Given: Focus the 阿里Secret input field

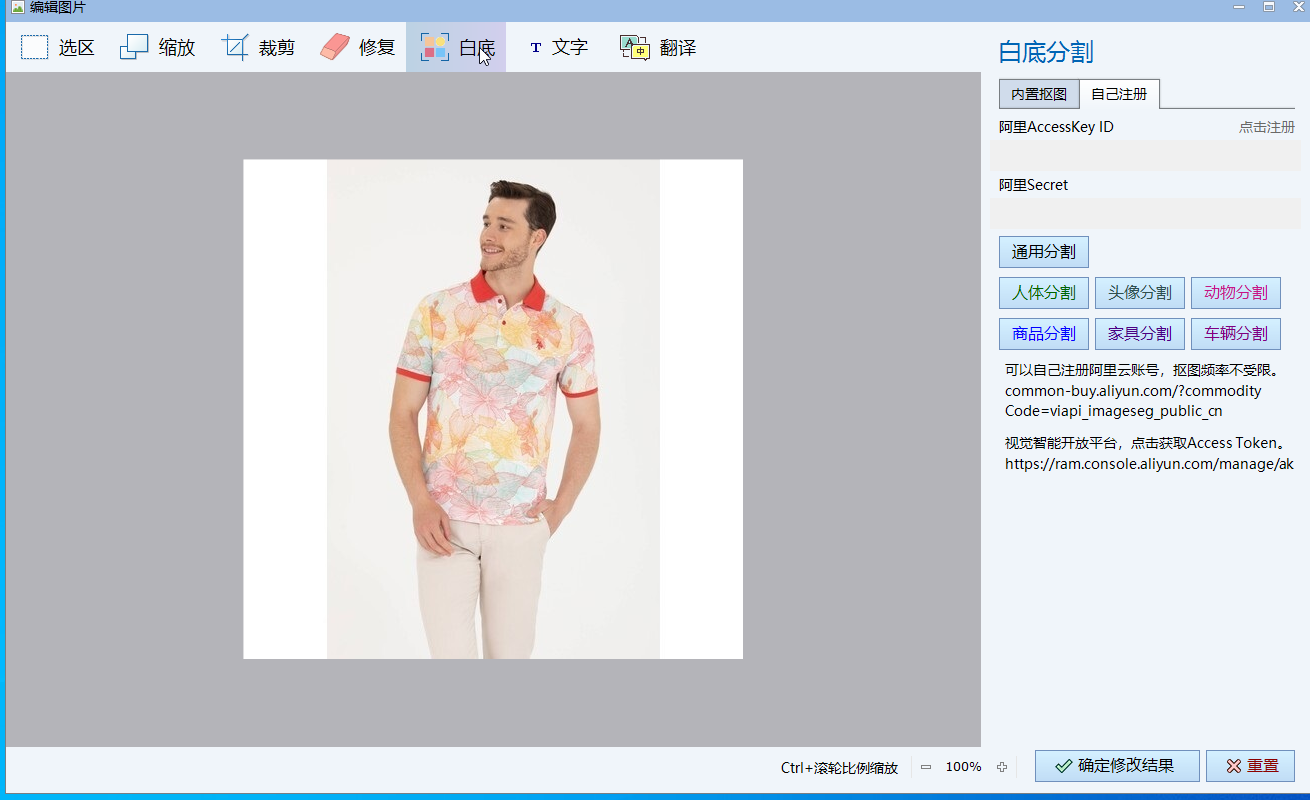Looking at the screenshot, I should tap(1145, 214).
